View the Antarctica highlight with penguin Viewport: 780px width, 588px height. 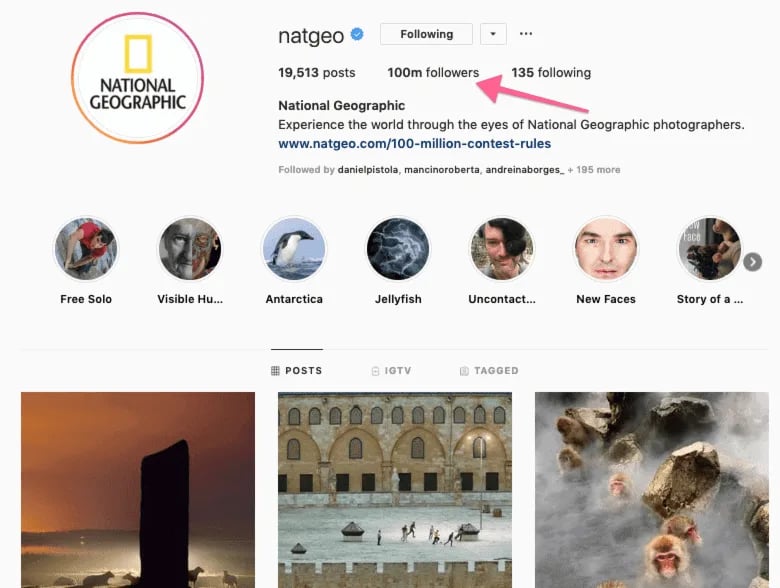coord(294,250)
